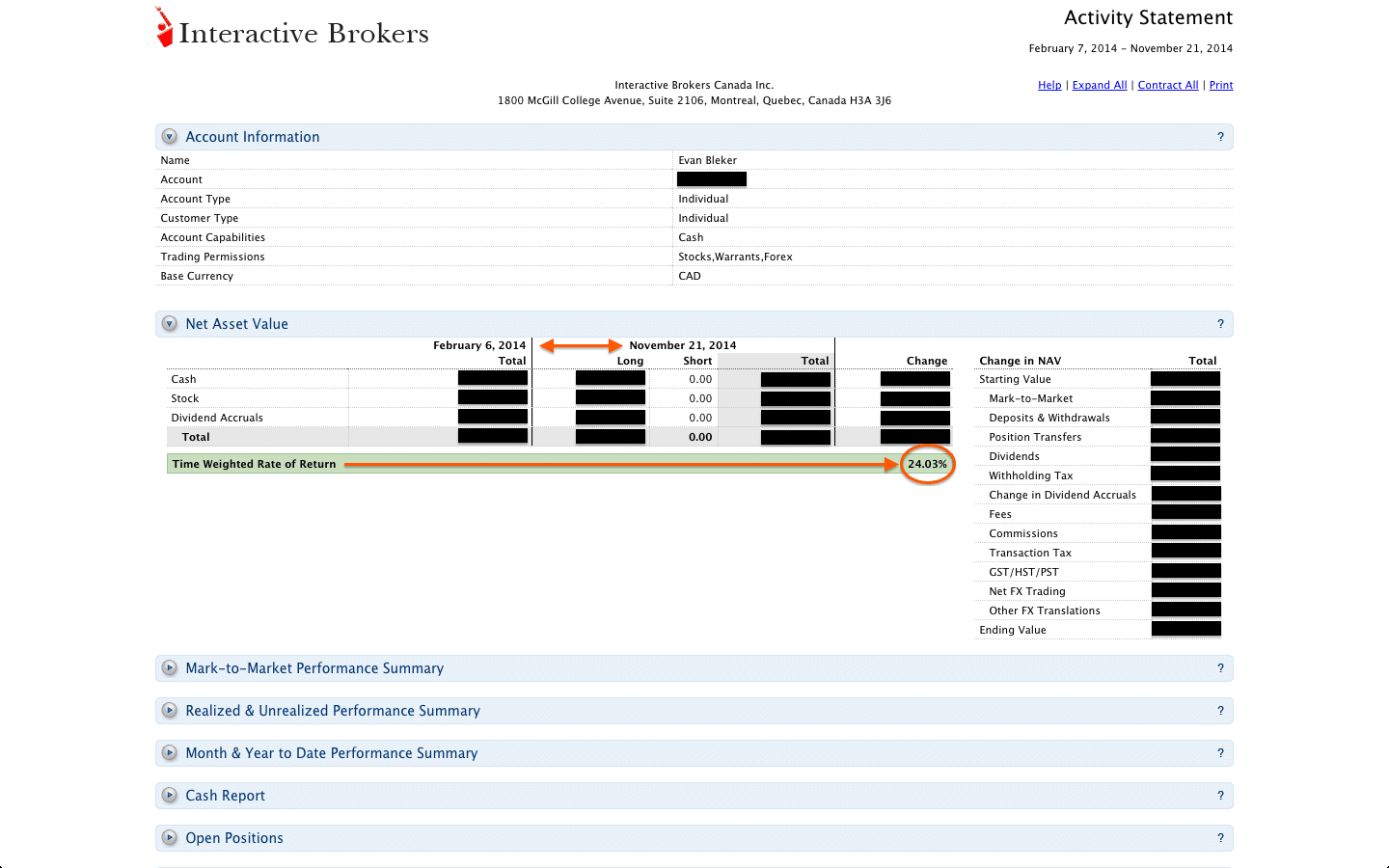
Task: Click the February 6, 2014 column header
Action: pyautogui.click(x=479, y=345)
